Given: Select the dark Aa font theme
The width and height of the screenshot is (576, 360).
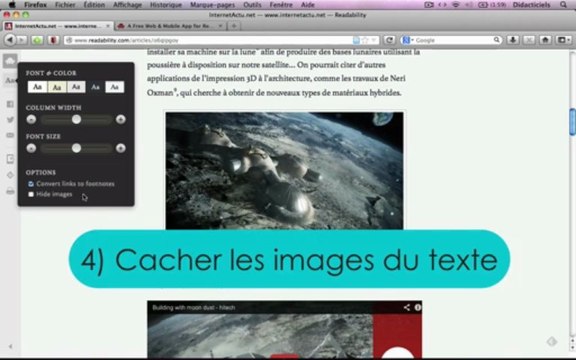Looking at the screenshot, I should pos(95,87).
